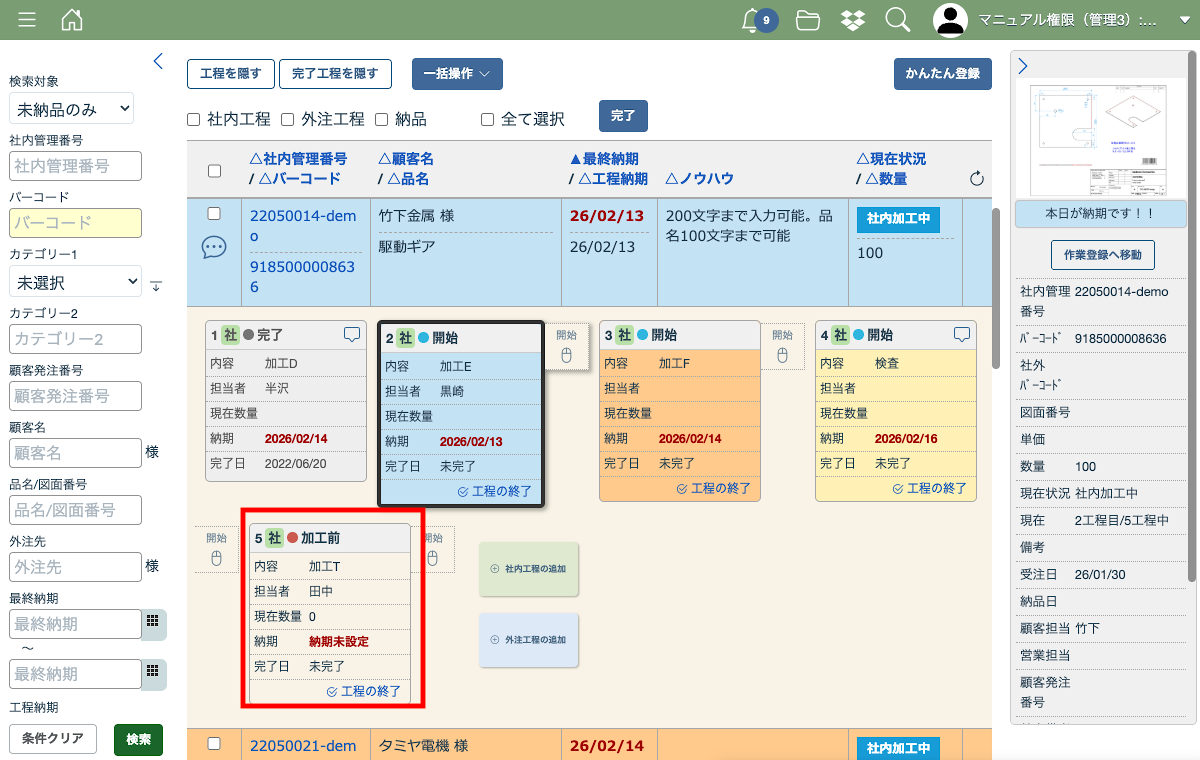This screenshot has width=1200, height=760.
Task: Open calendar picker beside first 最終納期 field
Action: pyautogui.click(x=153, y=621)
